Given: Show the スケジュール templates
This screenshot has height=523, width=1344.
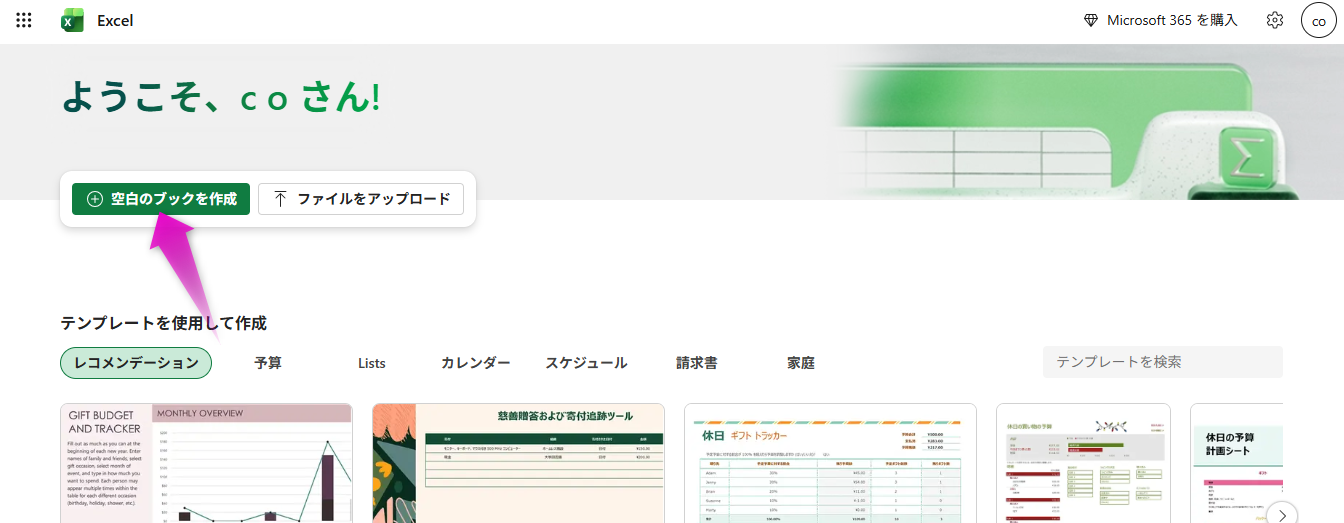Looking at the screenshot, I should coord(586,363).
